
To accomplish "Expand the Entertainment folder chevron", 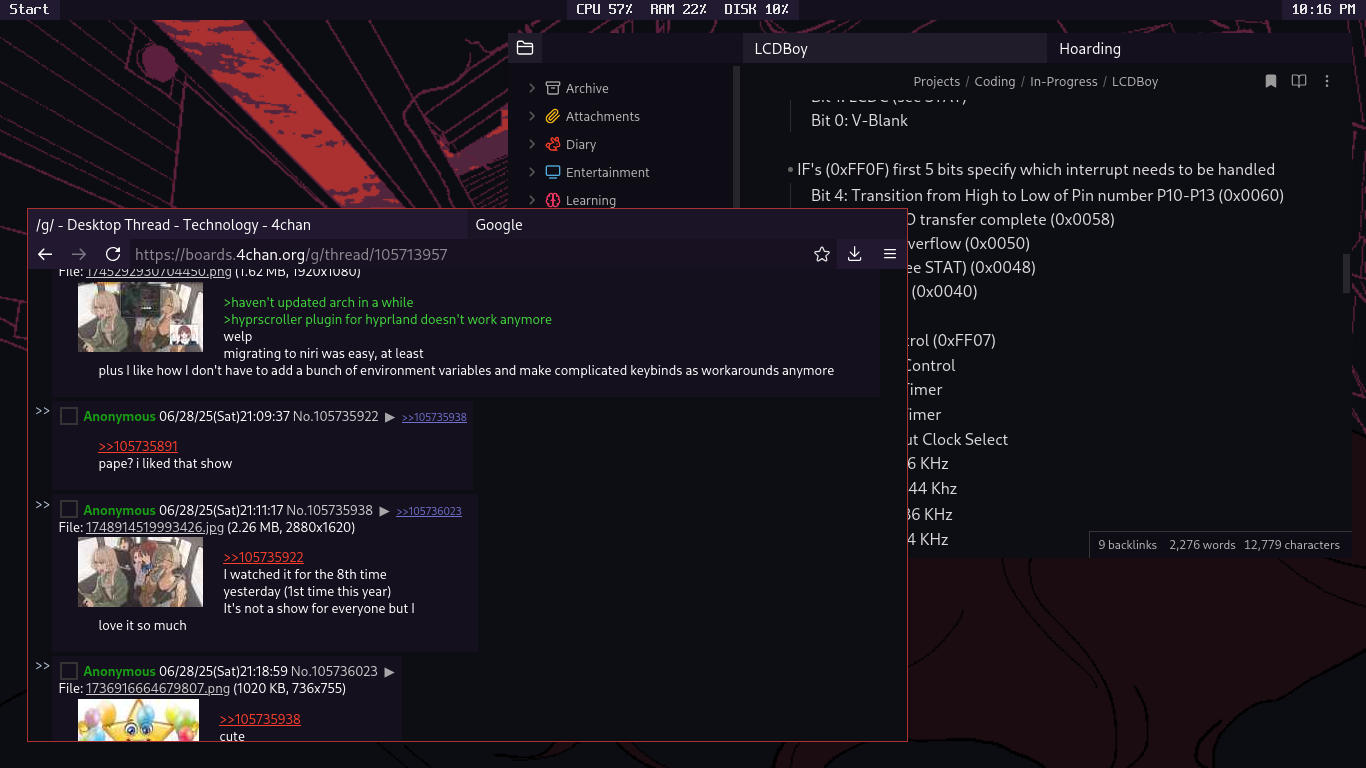I will (x=532, y=172).
